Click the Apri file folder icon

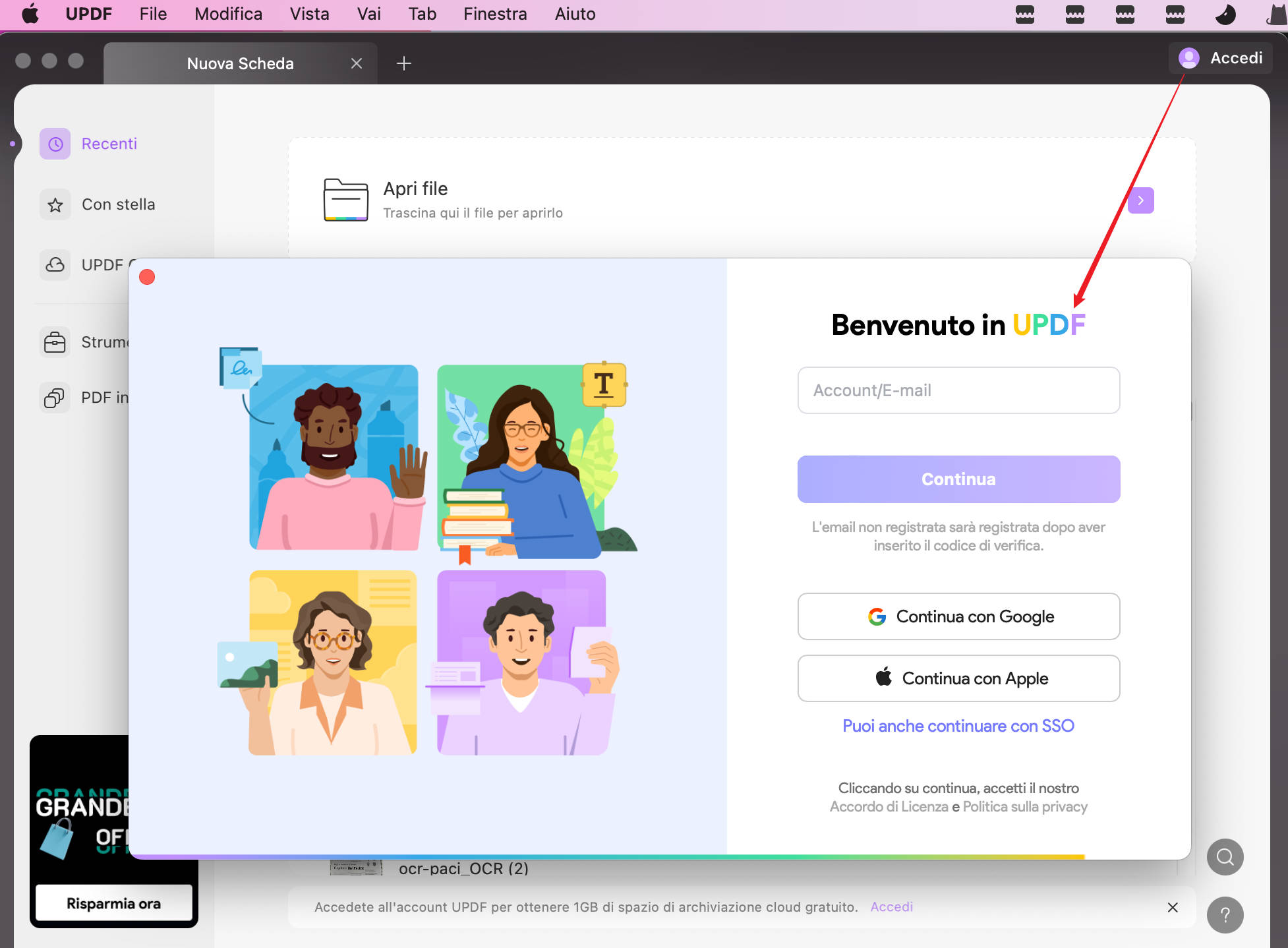click(345, 200)
